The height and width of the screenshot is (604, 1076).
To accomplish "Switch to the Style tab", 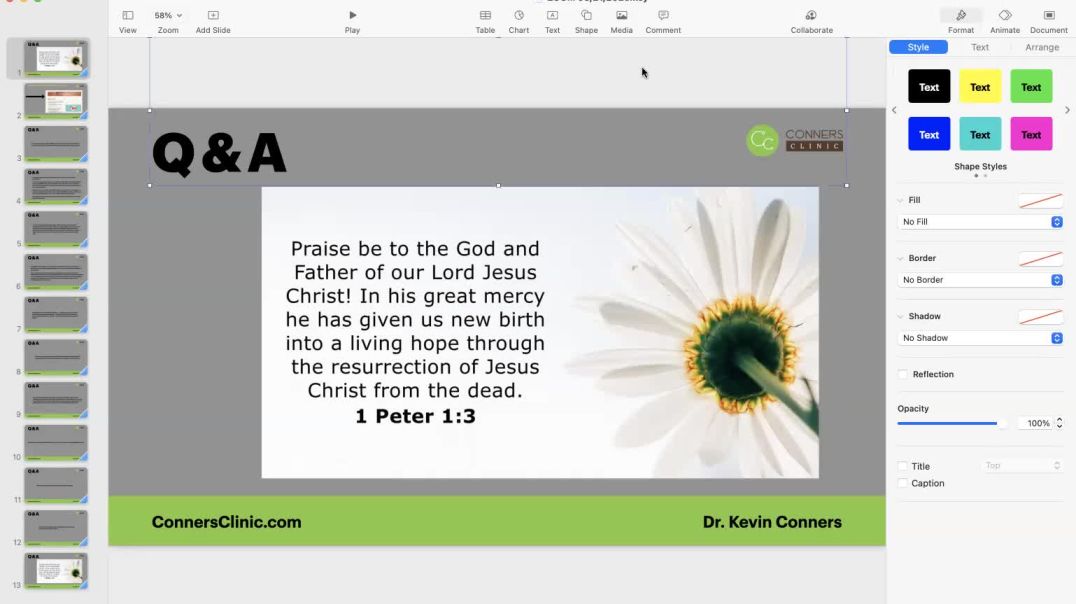I will tap(918, 47).
